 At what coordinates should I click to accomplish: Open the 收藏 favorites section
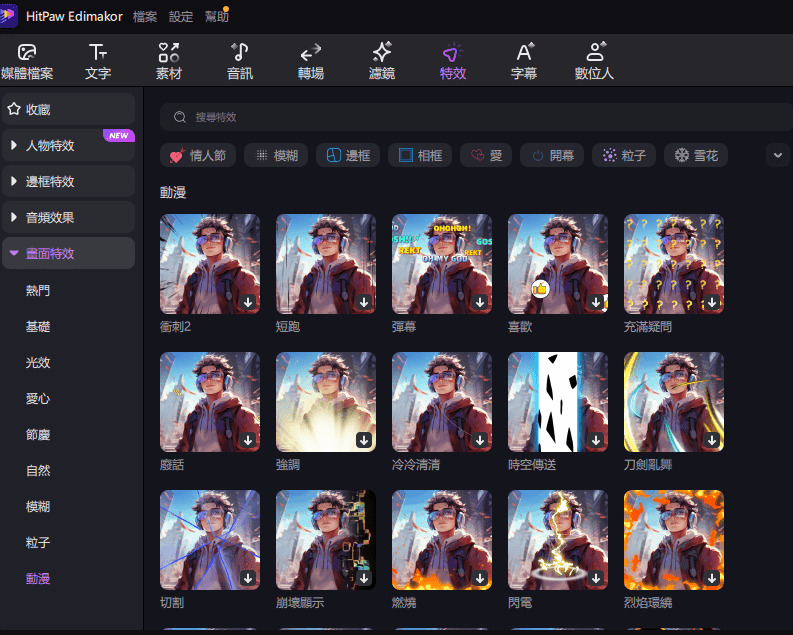tap(68, 109)
